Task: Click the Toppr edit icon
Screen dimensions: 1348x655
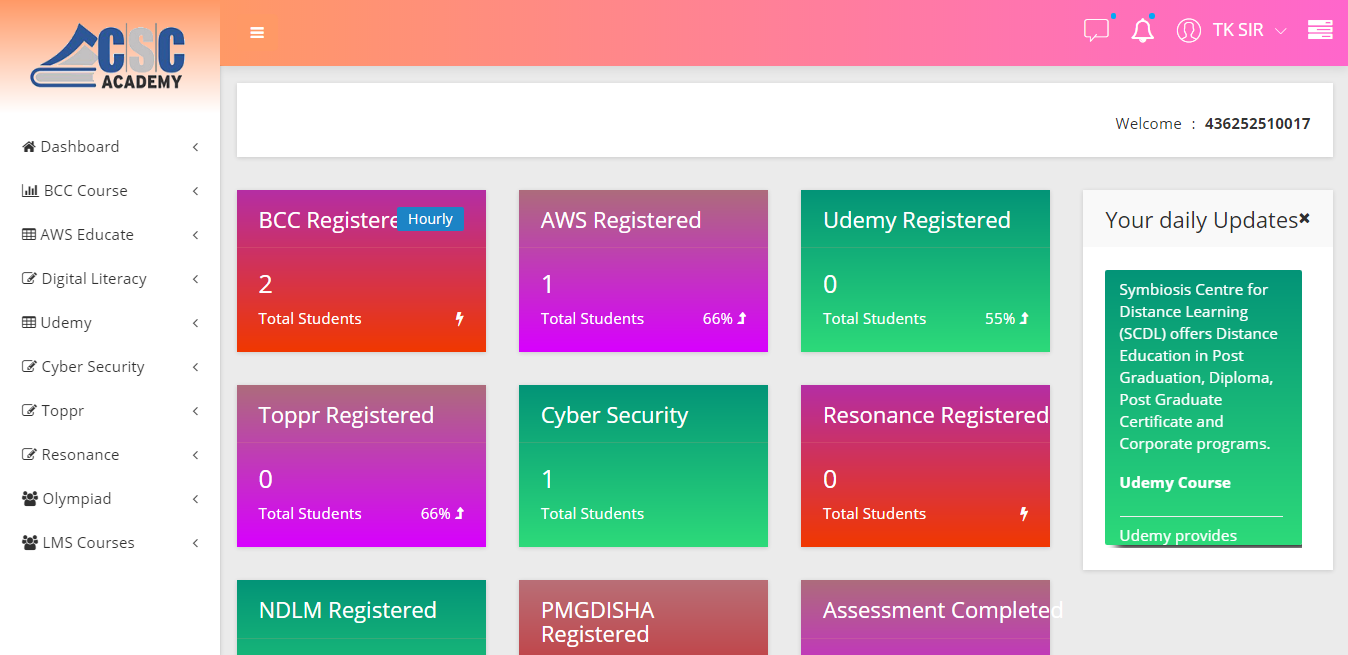Action: 29,410
